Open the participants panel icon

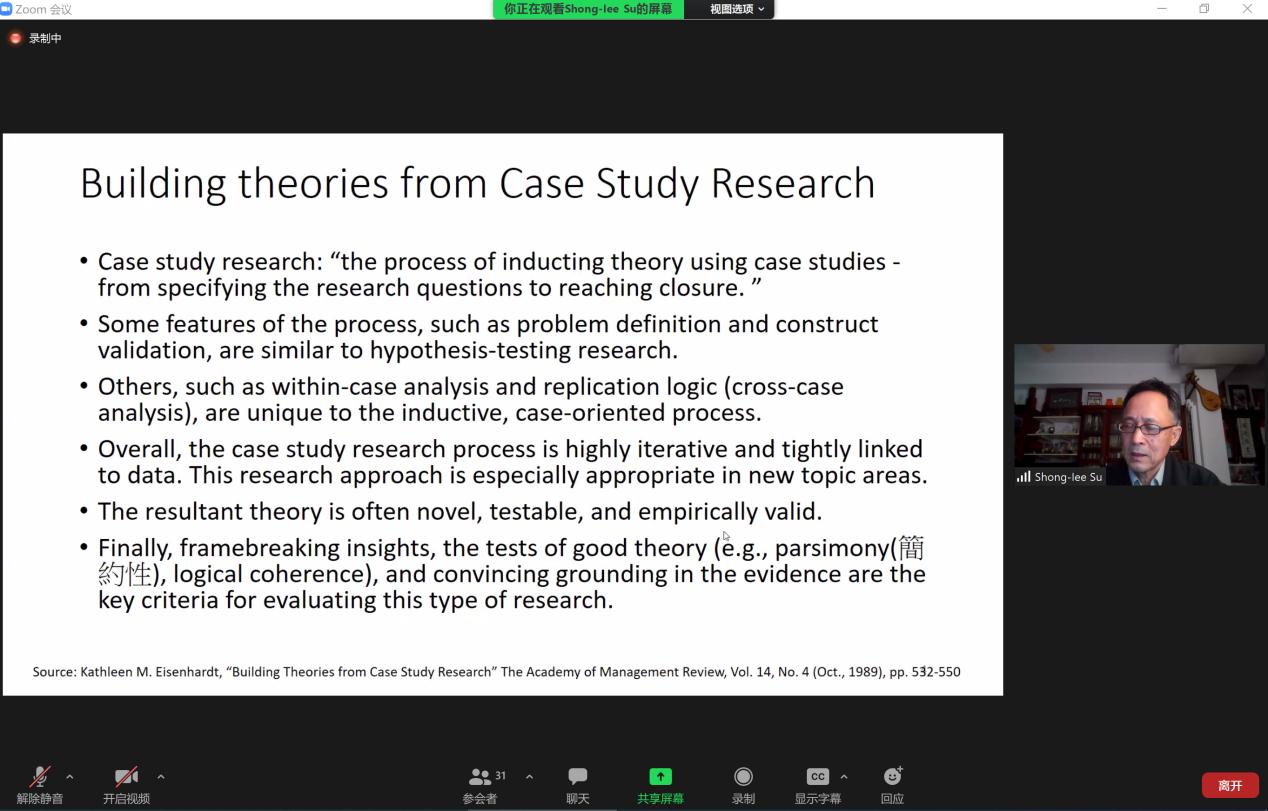[x=480, y=777]
